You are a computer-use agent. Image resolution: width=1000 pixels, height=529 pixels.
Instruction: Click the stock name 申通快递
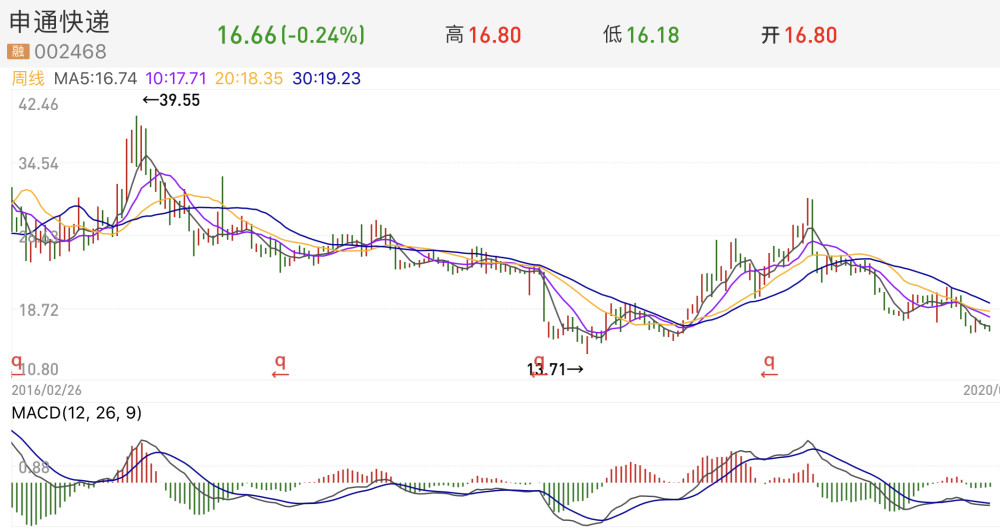coord(59,22)
